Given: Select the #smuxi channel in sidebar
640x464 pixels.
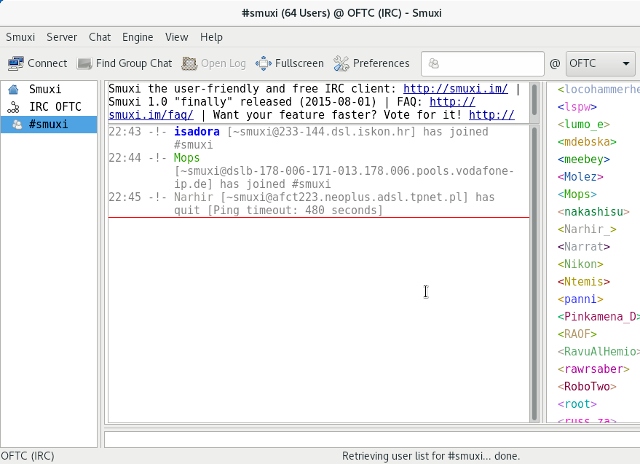Looking at the screenshot, I should 49,124.
